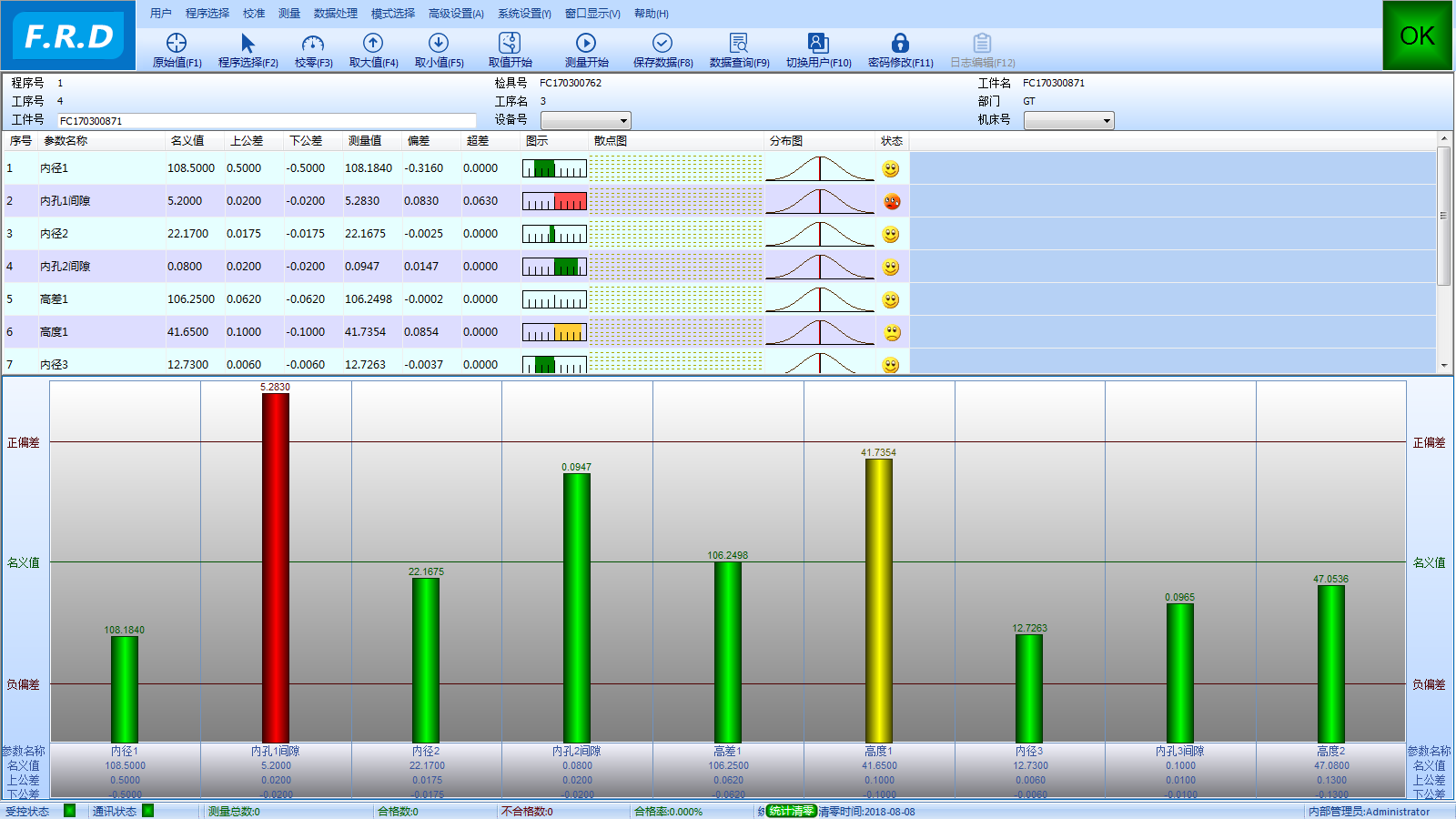Image resolution: width=1456 pixels, height=819 pixels.
Task: Select the 程序选择(F2) cursor icon
Action: 248,43
